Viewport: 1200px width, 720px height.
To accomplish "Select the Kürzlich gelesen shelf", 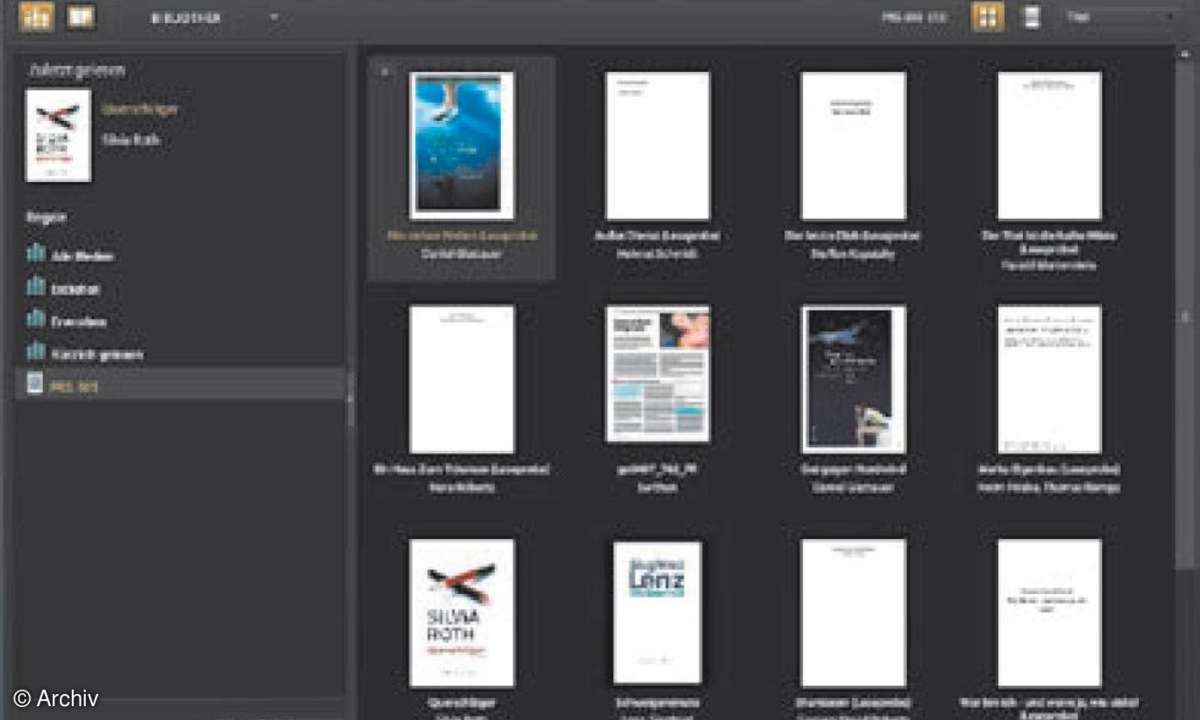I will (x=180, y=354).
